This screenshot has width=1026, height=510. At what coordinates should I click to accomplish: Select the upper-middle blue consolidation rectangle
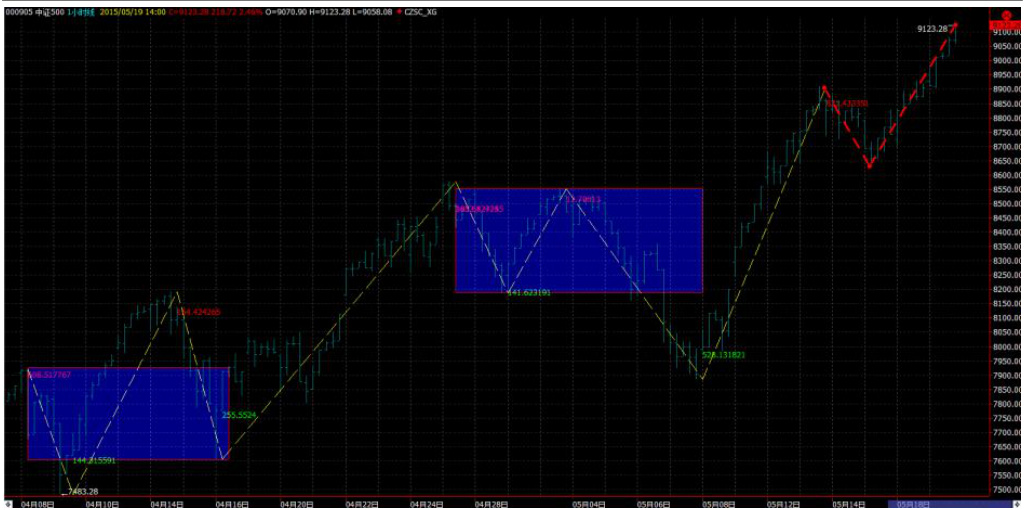(x=579, y=240)
